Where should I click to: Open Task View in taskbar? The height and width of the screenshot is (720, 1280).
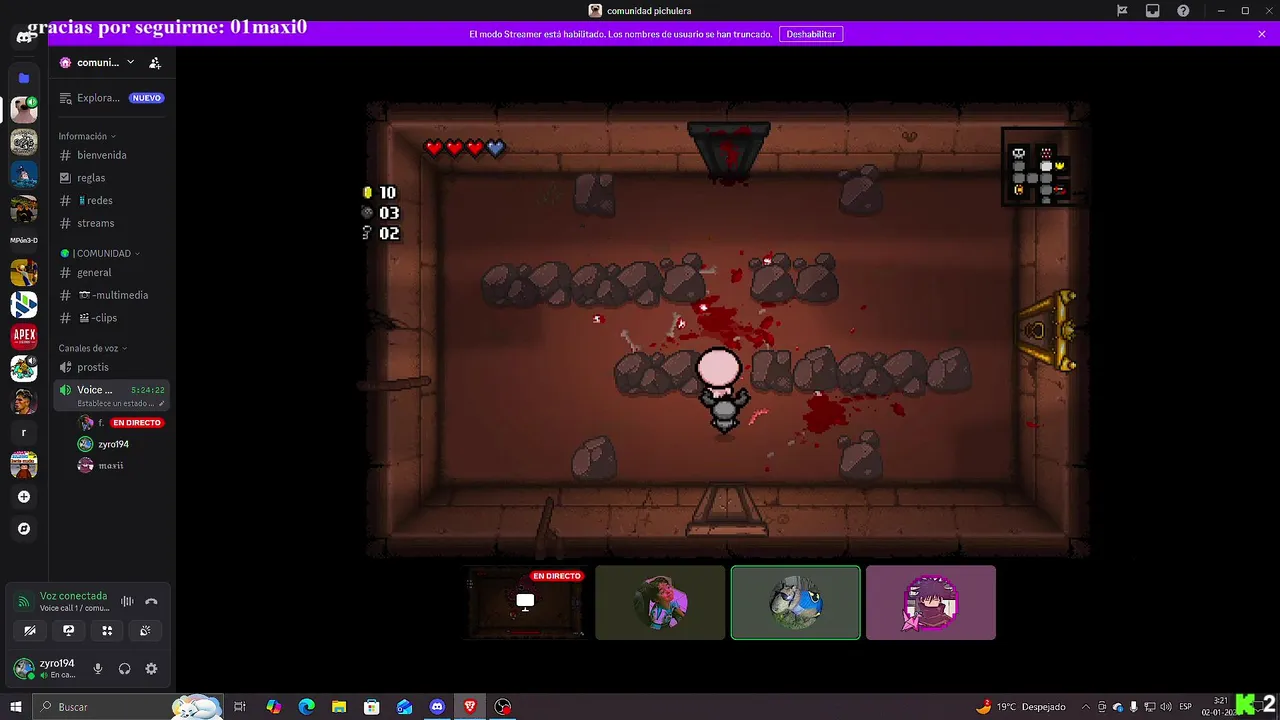(240, 707)
